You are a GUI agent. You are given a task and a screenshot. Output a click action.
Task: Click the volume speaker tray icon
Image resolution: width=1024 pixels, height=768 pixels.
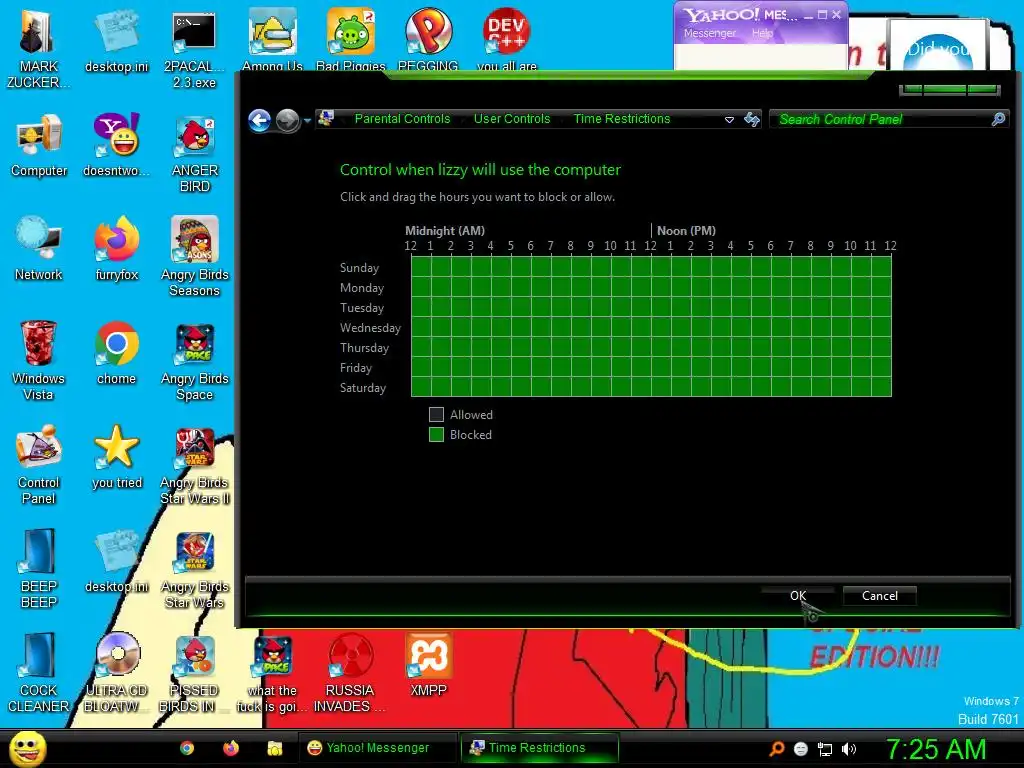click(849, 749)
